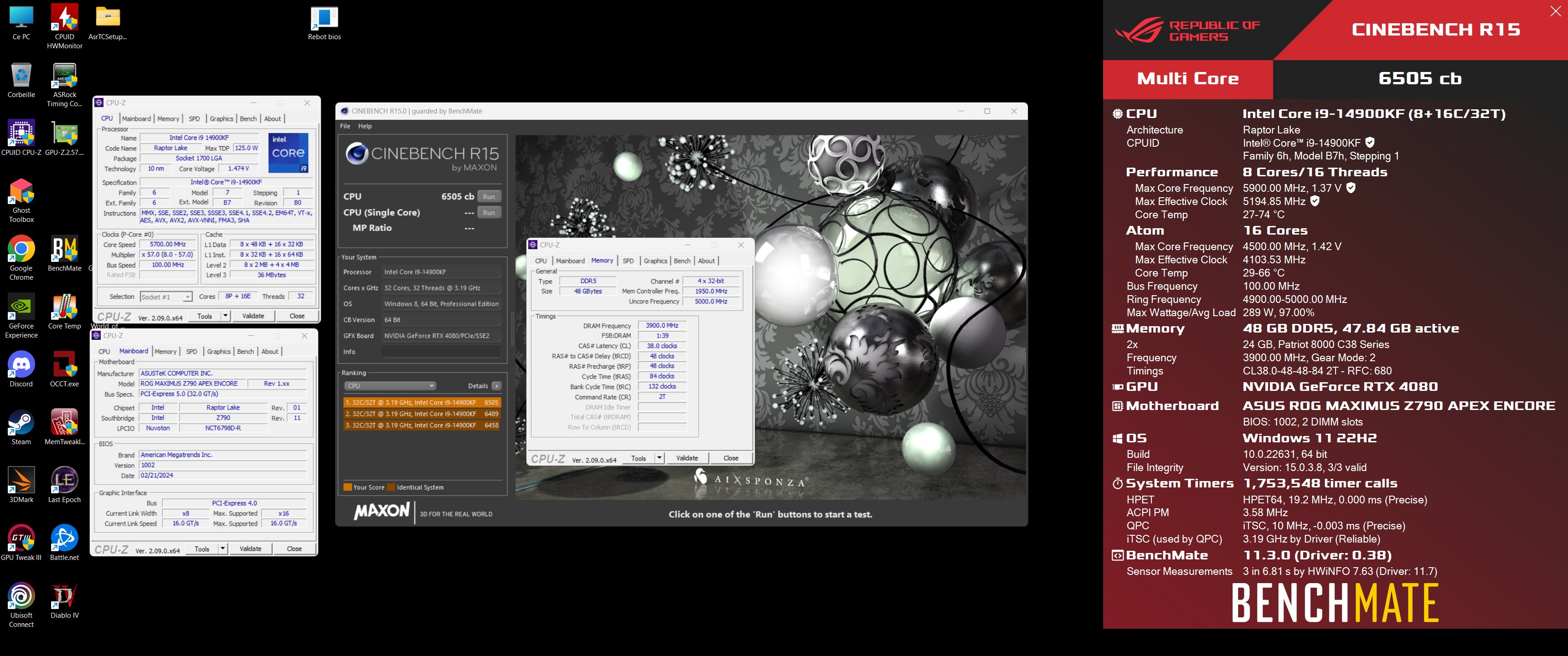Open 3DMark desktop icon
The width and height of the screenshot is (1568, 656).
pyautogui.click(x=21, y=484)
